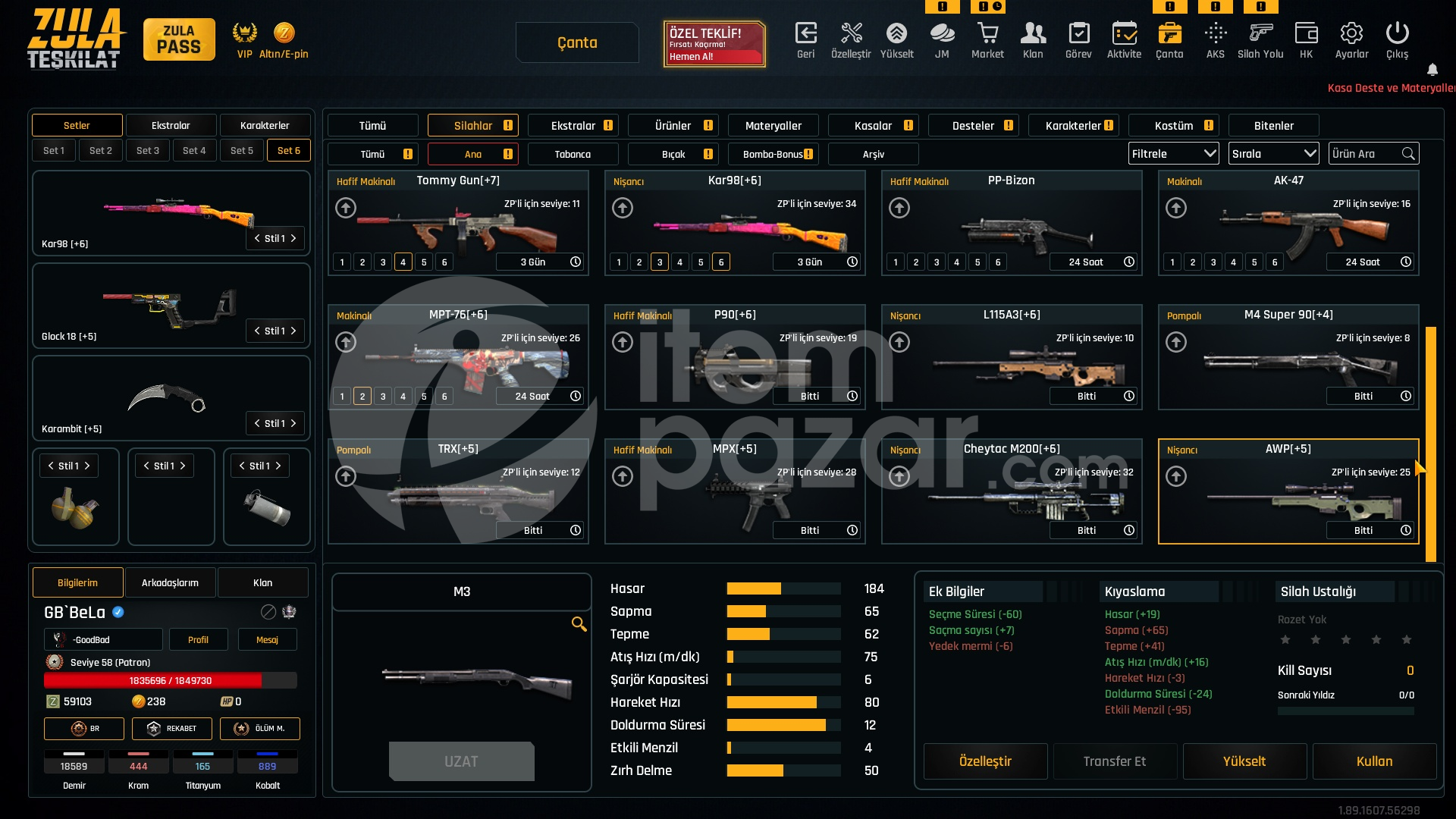Click the Profil button
The image size is (1456, 819).
[198, 639]
